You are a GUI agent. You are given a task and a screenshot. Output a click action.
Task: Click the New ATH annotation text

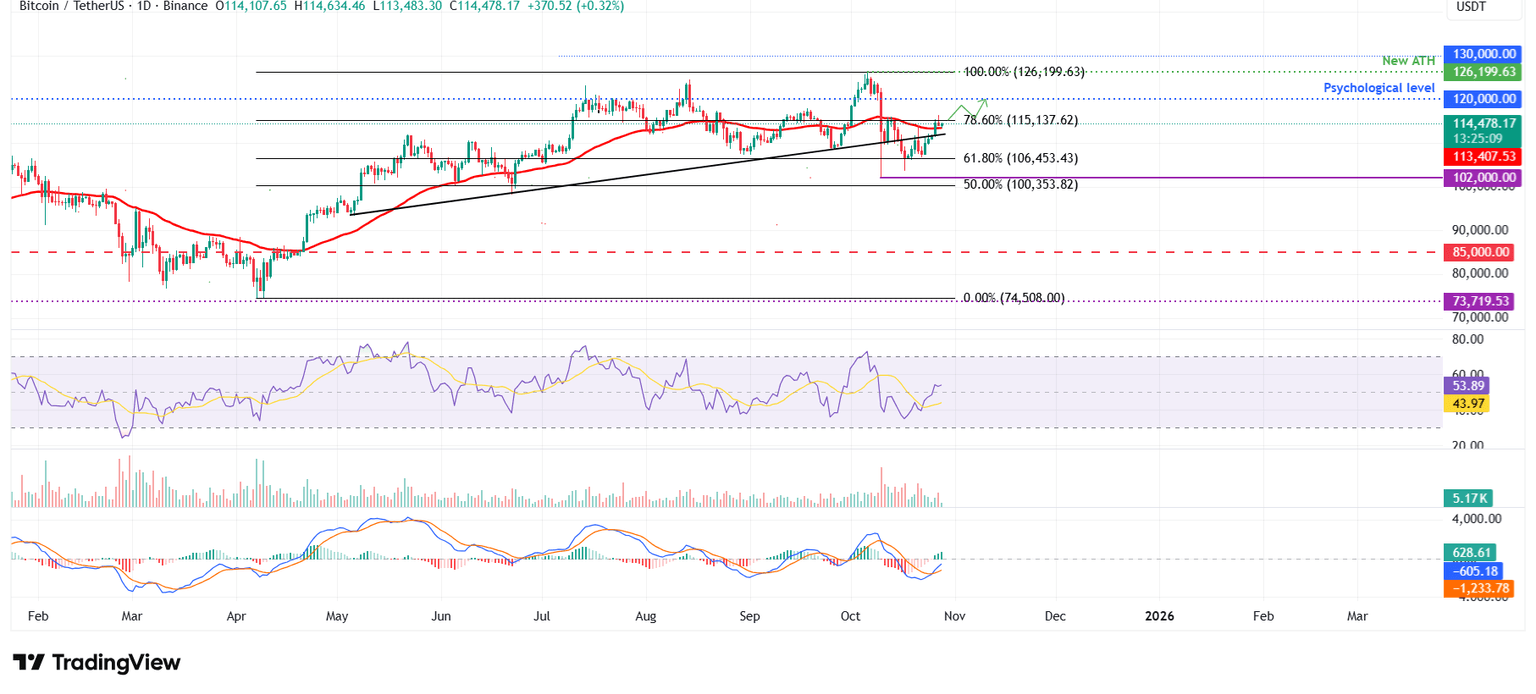pyautogui.click(x=1410, y=60)
